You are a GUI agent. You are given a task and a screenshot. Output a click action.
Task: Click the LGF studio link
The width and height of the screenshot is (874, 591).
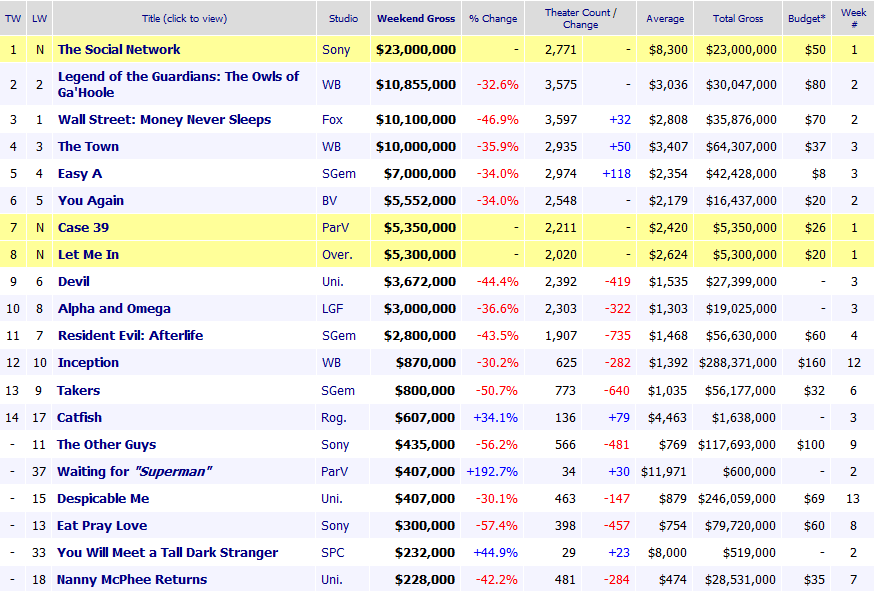(333, 309)
